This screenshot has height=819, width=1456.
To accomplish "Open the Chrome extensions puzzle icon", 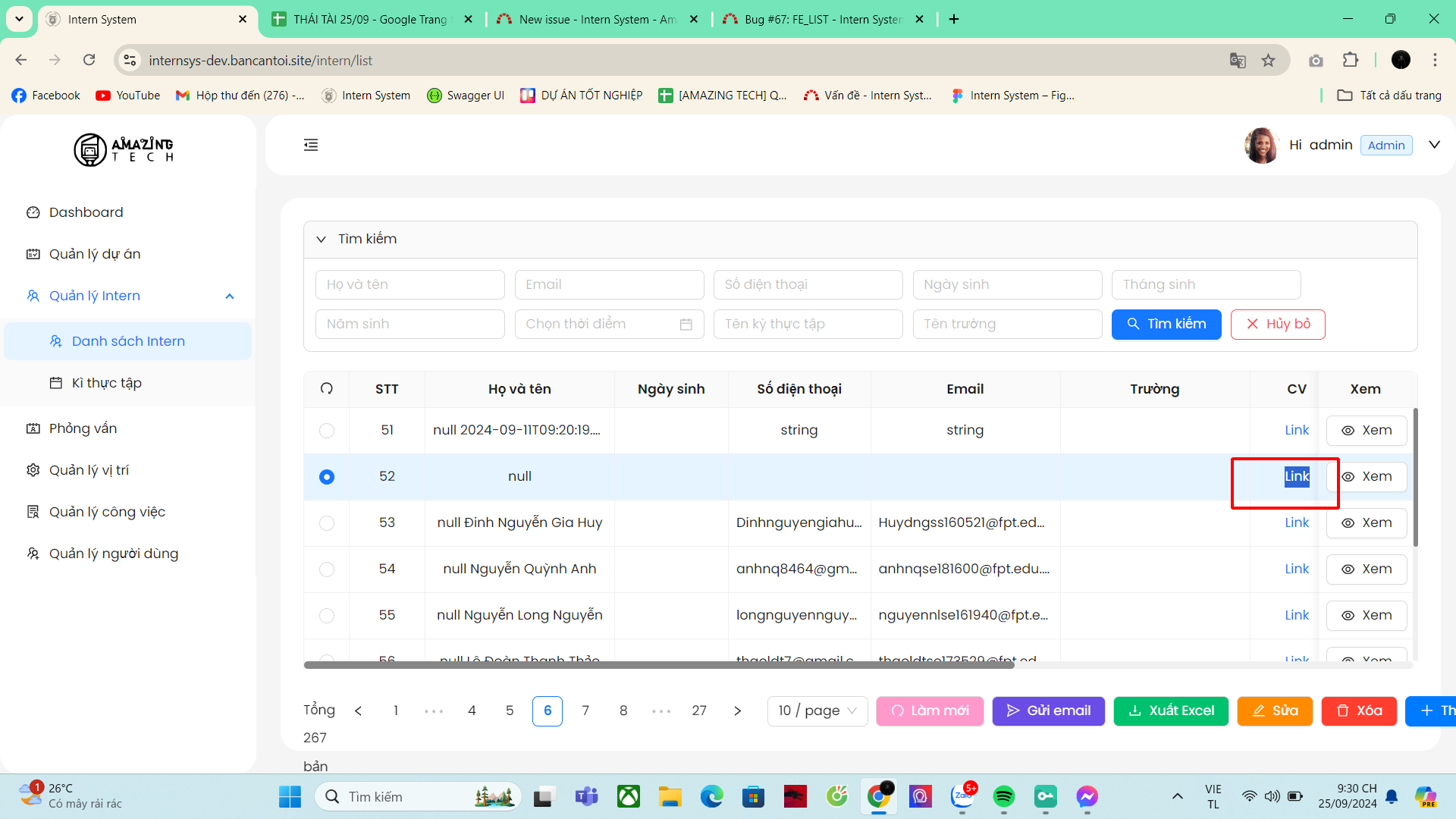I will (1351, 61).
